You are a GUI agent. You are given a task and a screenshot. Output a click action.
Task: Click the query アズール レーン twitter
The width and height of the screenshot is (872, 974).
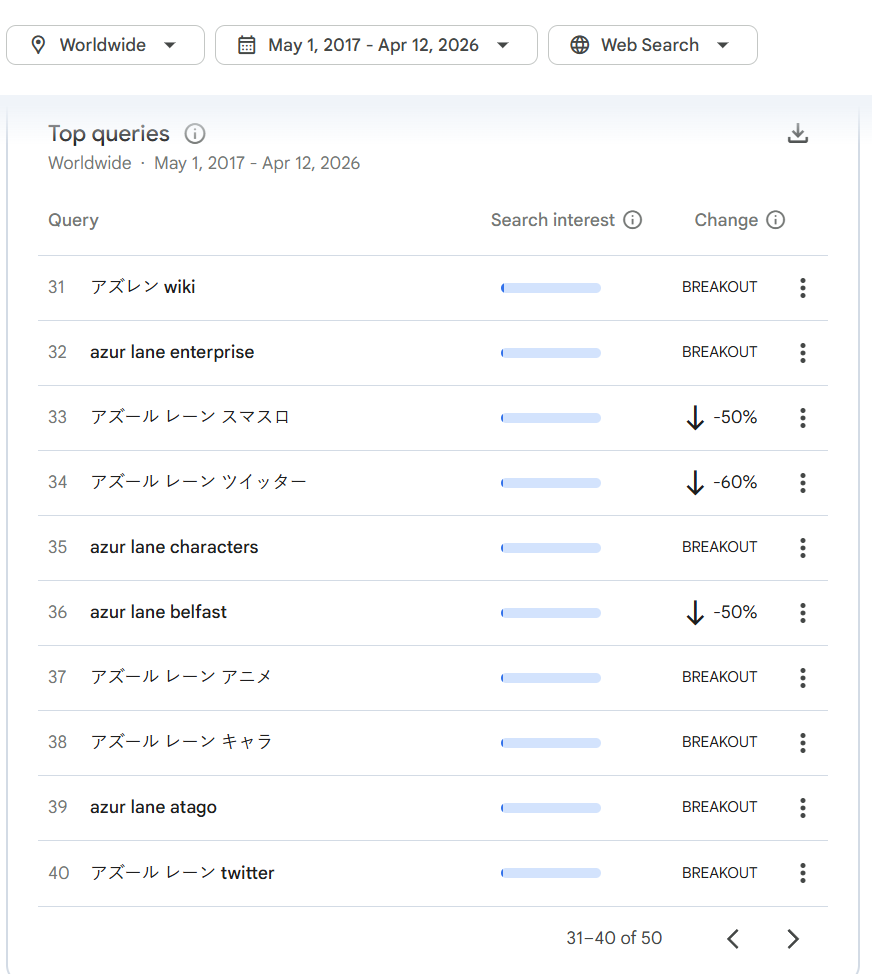pyautogui.click(x=182, y=873)
